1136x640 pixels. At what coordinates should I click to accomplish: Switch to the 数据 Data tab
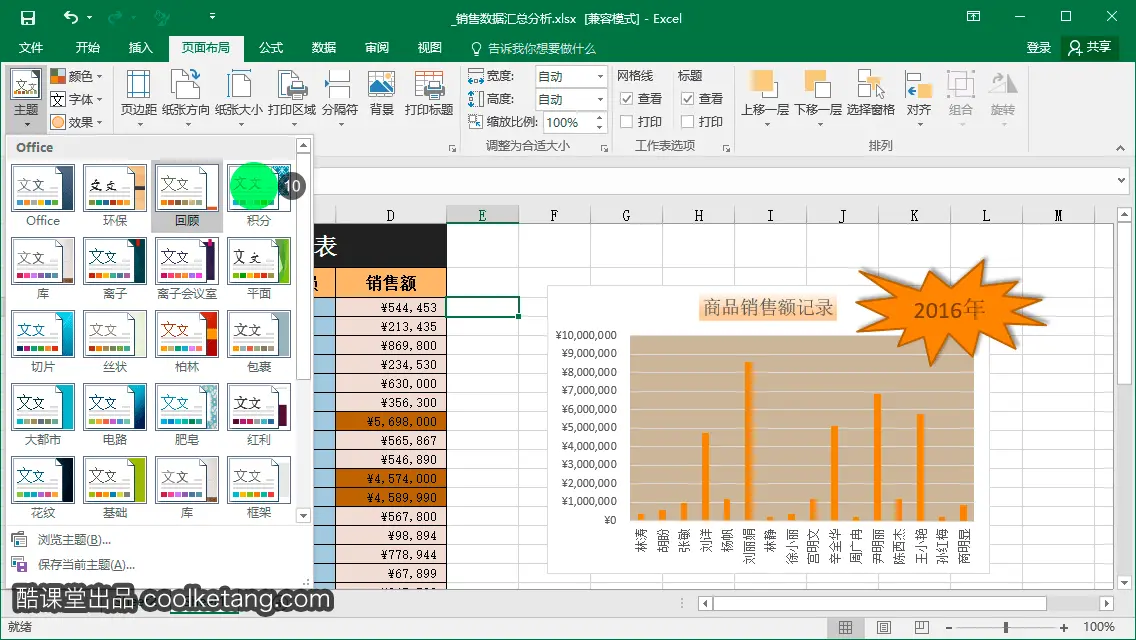click(324, 48)
